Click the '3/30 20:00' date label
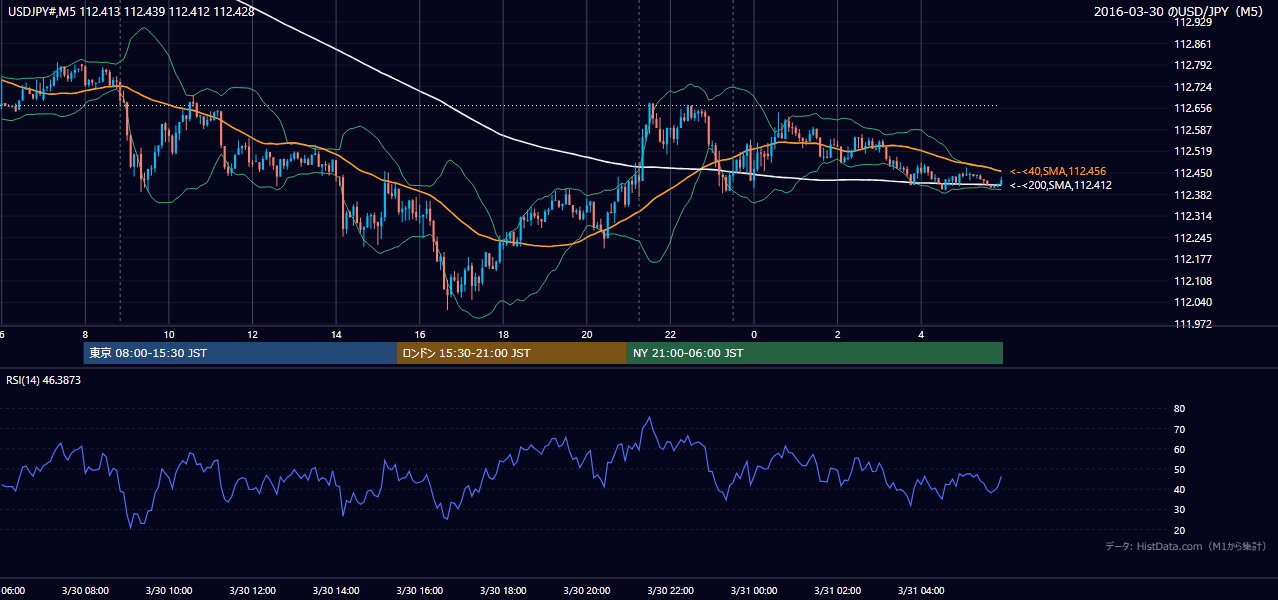Image resolution: width=1278 pixels, height=600 pixels. pyautogui.click(x=586, y=590)
